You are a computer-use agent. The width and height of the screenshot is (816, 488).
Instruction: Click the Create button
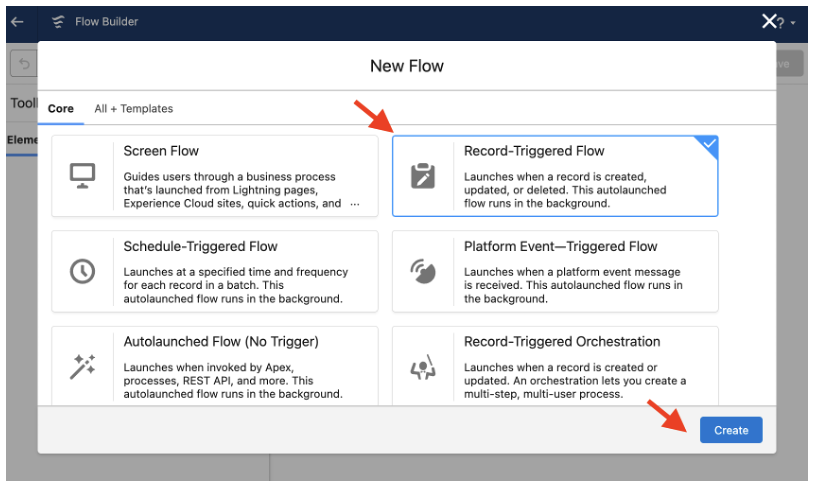(731, 430)
